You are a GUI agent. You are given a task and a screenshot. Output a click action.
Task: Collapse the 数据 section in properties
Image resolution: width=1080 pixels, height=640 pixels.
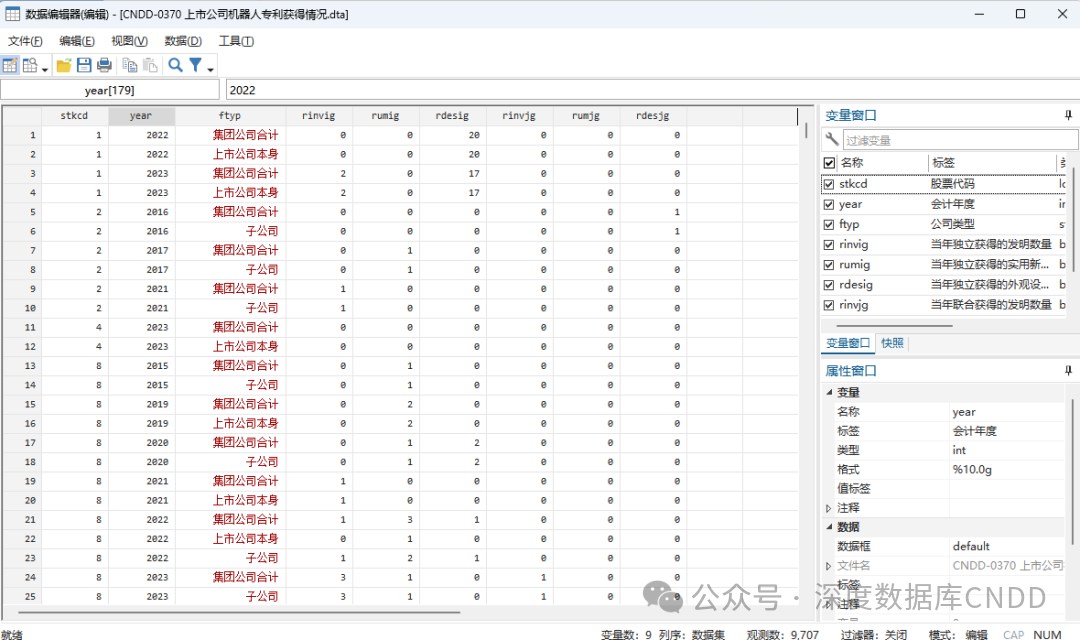click(829, 527)
